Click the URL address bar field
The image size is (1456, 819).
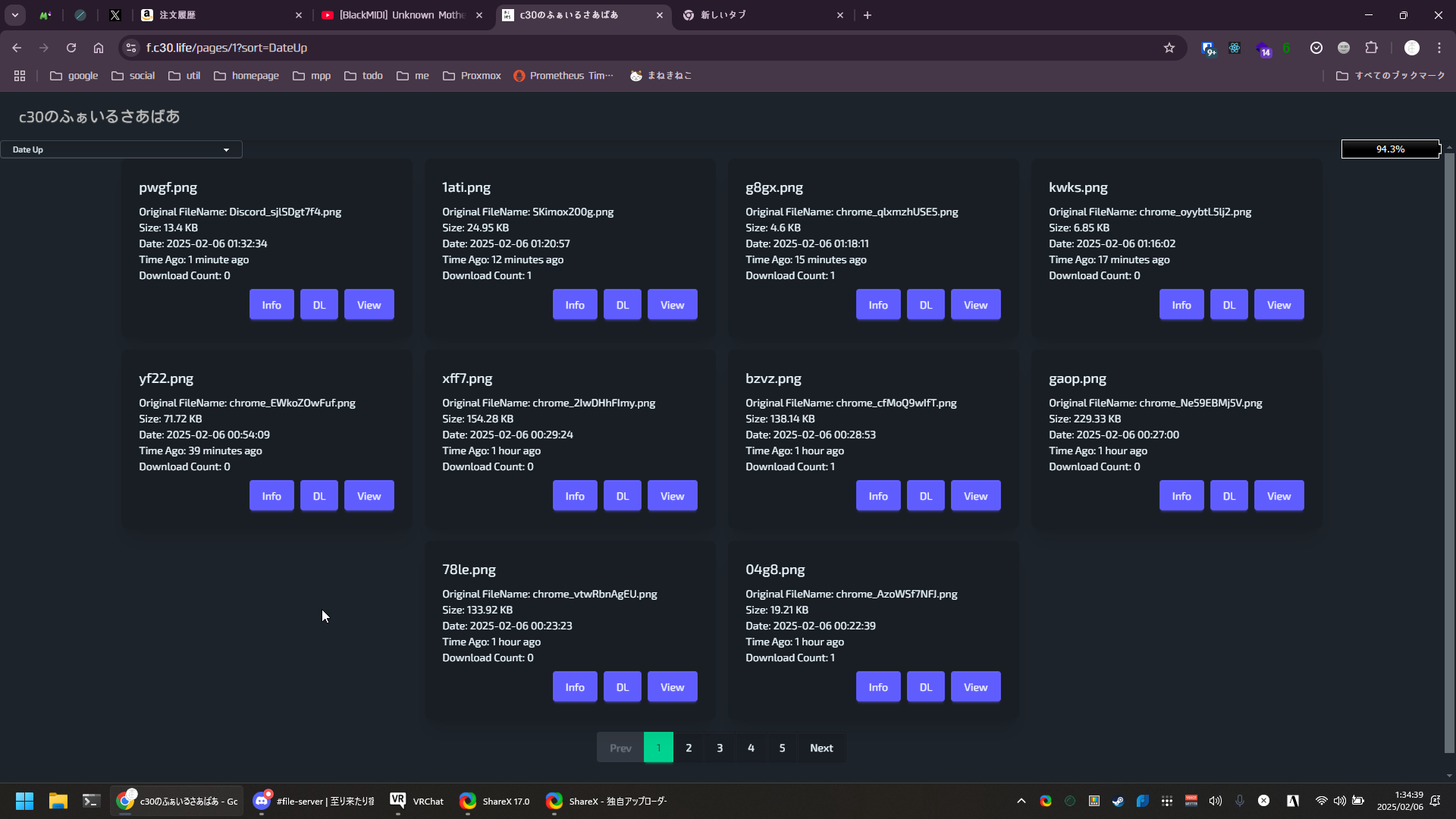tap(645, 48)
